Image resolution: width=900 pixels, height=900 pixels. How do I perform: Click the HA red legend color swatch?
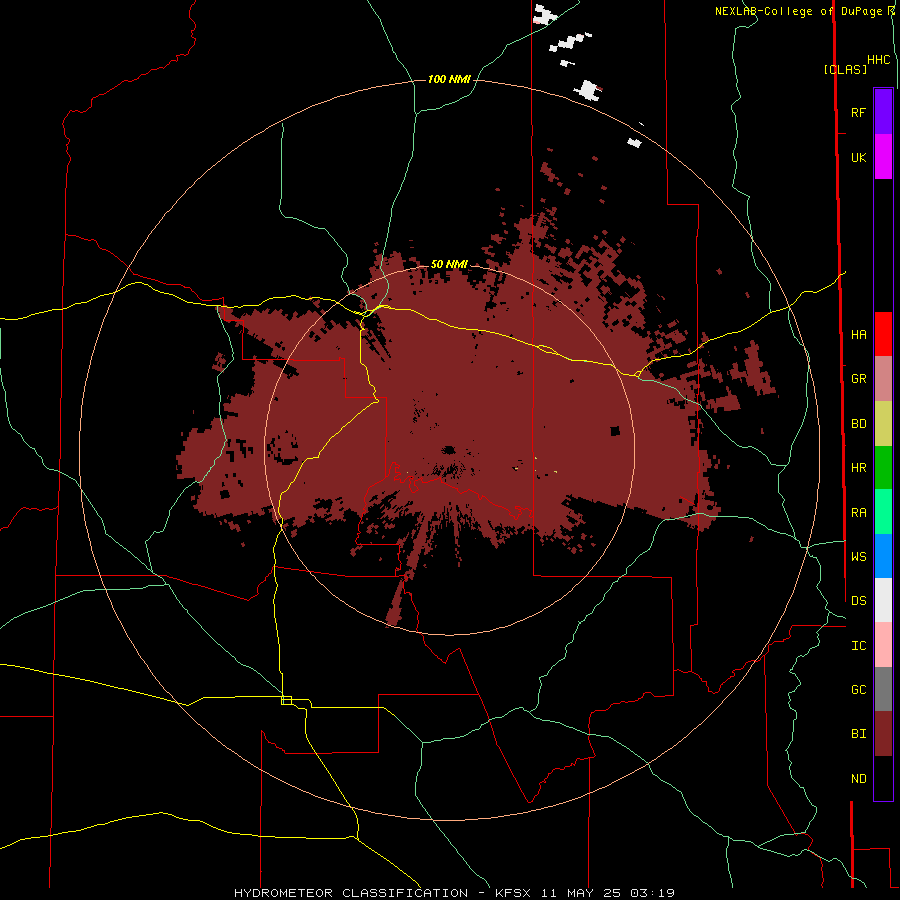pos(883,334)
